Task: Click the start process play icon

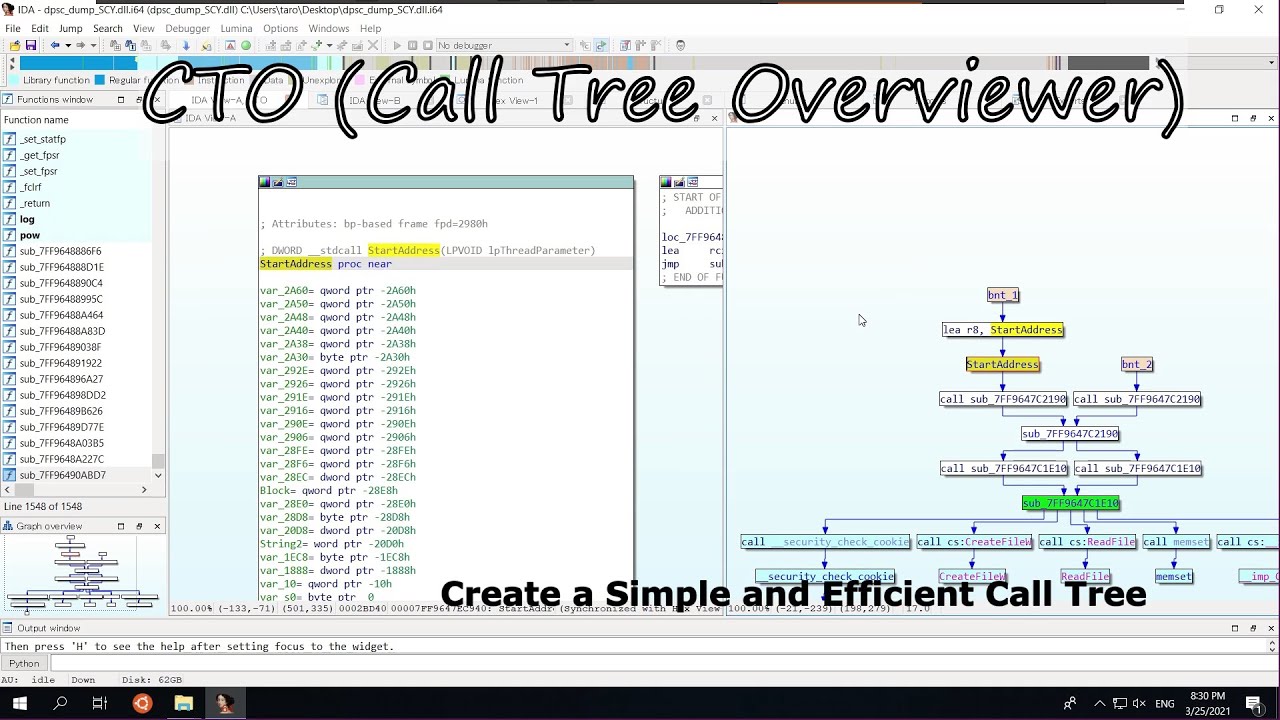Action: 397,46
